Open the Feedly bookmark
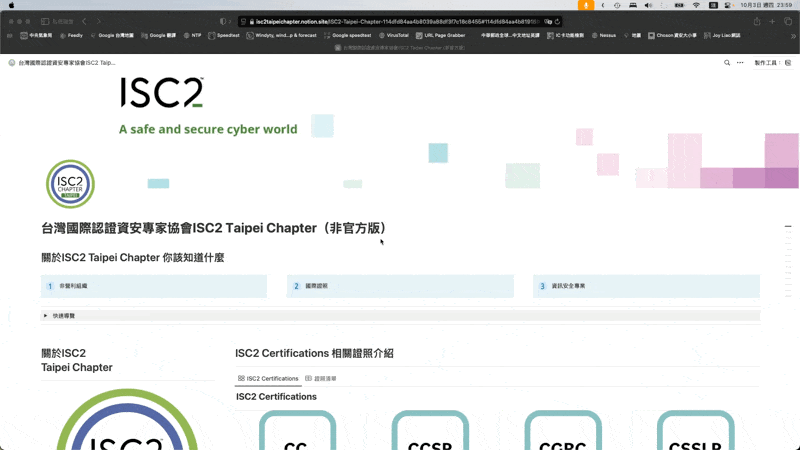 pos(71,35)
